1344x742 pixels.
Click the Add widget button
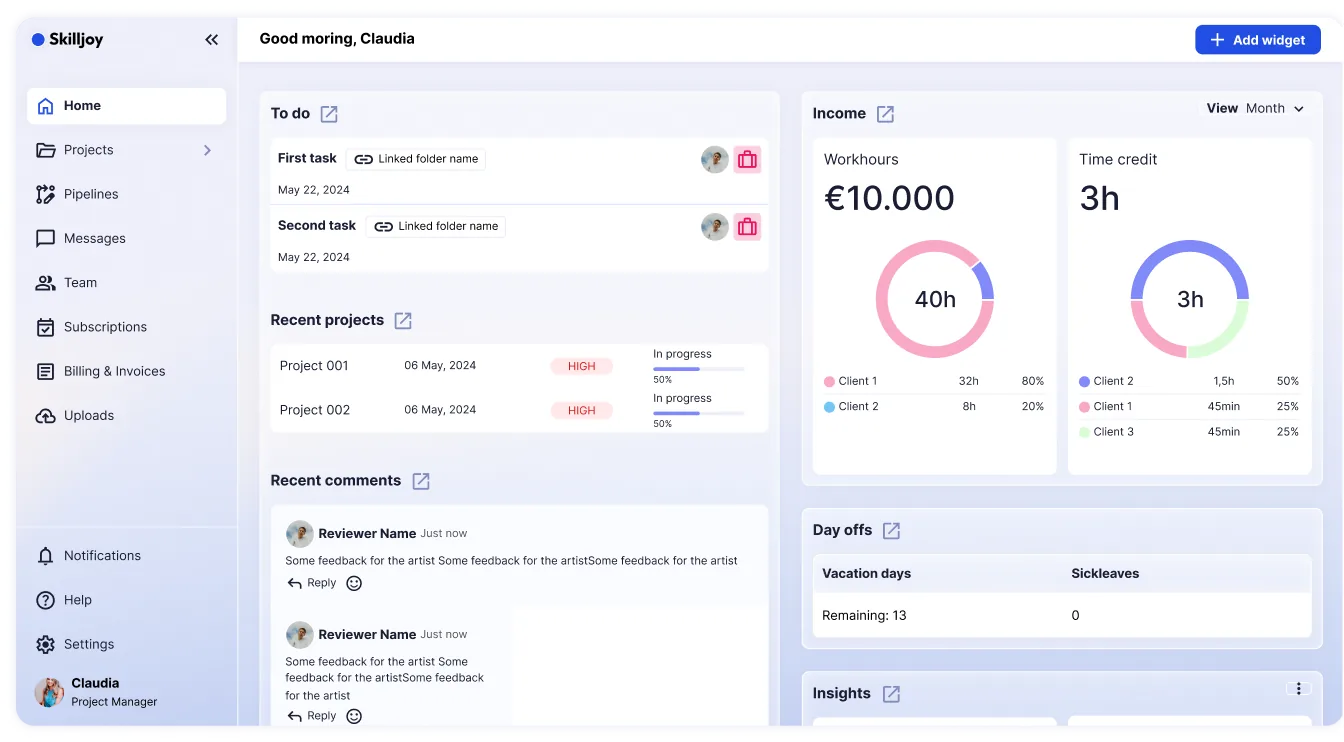1258,40
